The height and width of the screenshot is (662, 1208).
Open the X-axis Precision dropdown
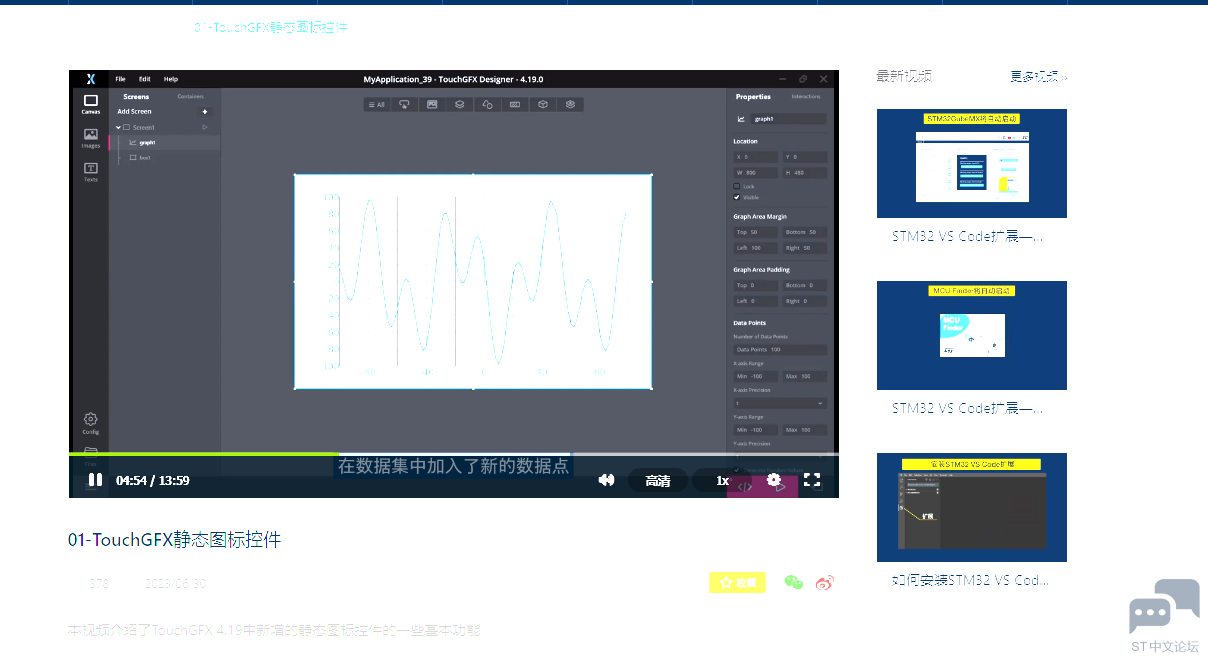tap(780, 403)
